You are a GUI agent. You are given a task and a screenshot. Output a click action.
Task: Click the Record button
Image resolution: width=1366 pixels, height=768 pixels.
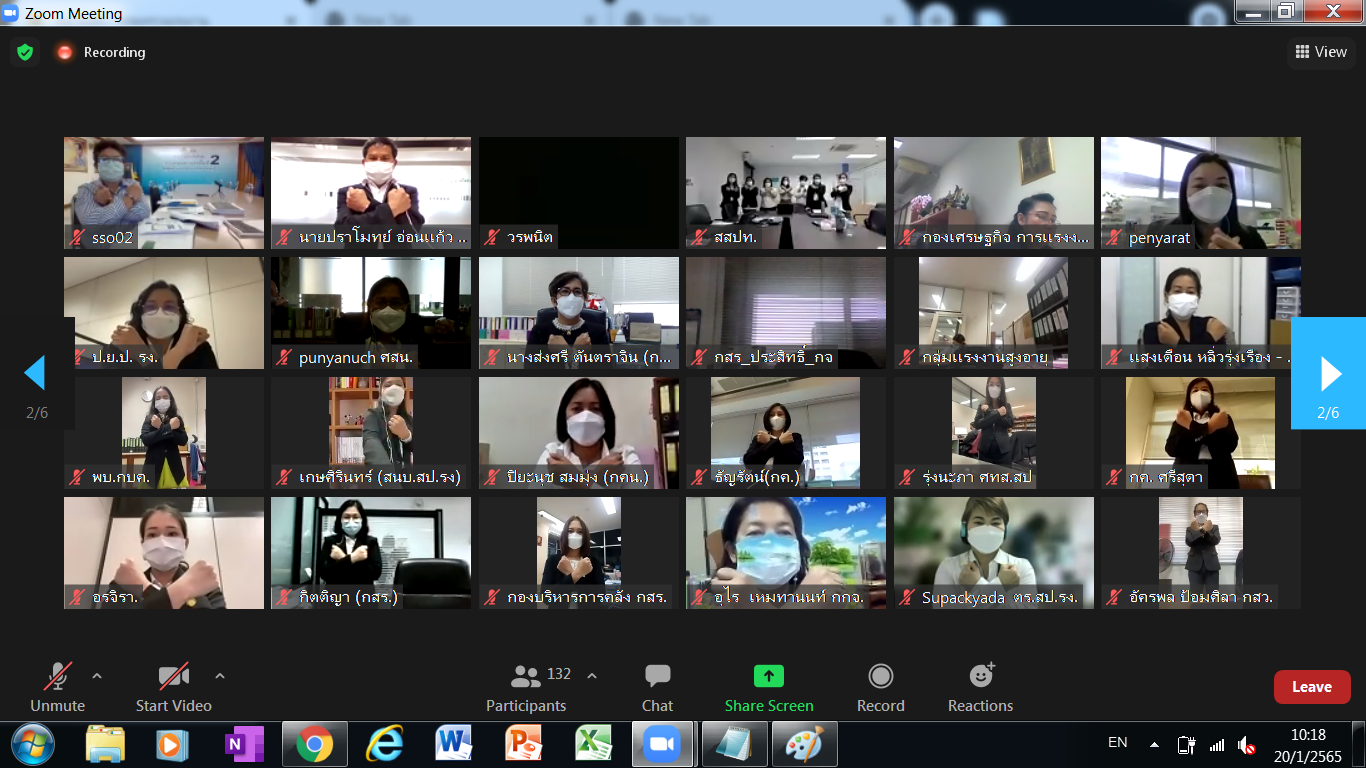pyautogui.click(x=880, y=687)
